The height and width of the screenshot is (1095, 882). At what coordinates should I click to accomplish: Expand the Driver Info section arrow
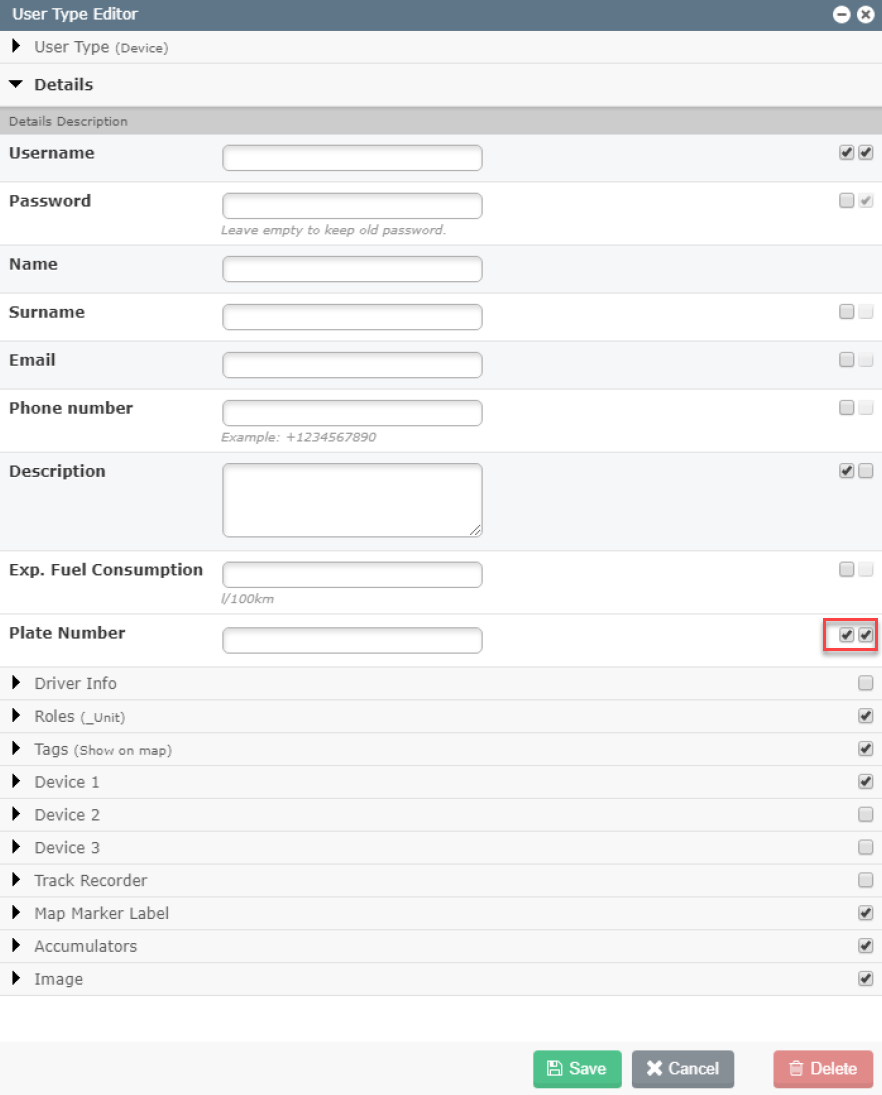(x=16, y=682)
